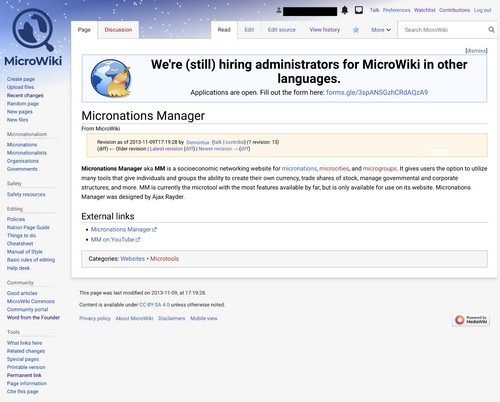Dismiss the hiring banner notice

click(476, 51)
